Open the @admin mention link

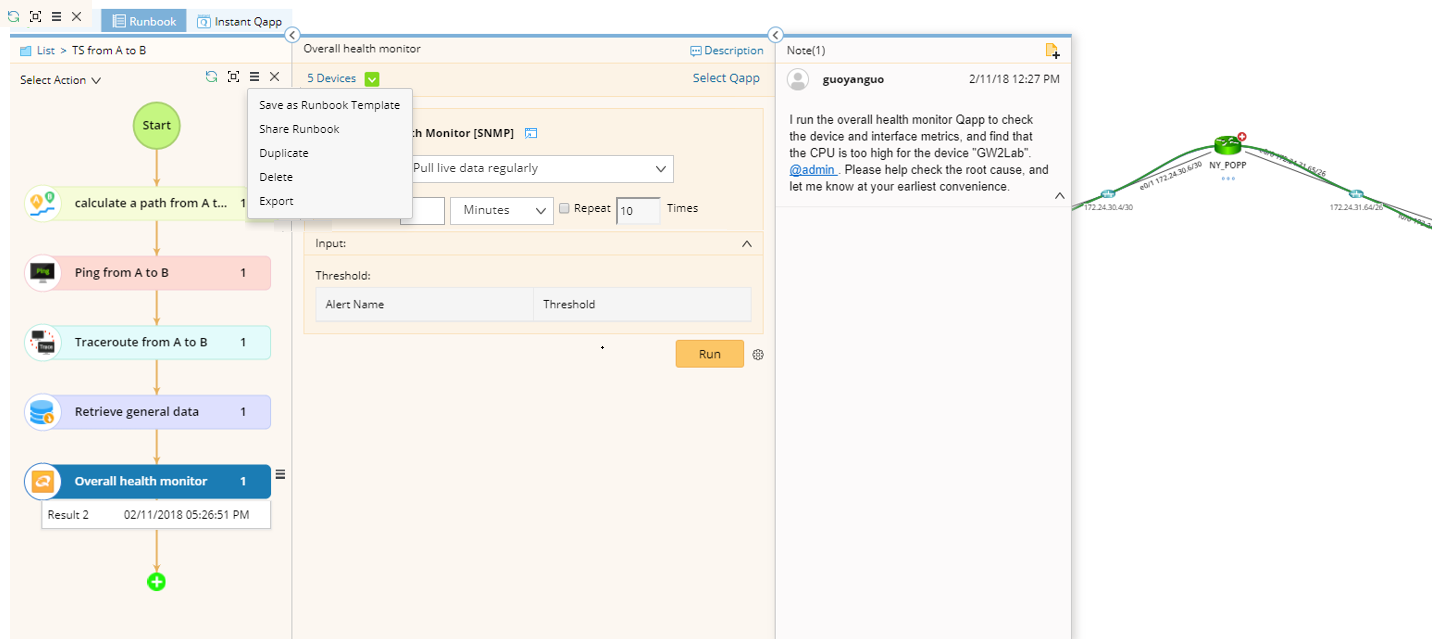[812, 171]
